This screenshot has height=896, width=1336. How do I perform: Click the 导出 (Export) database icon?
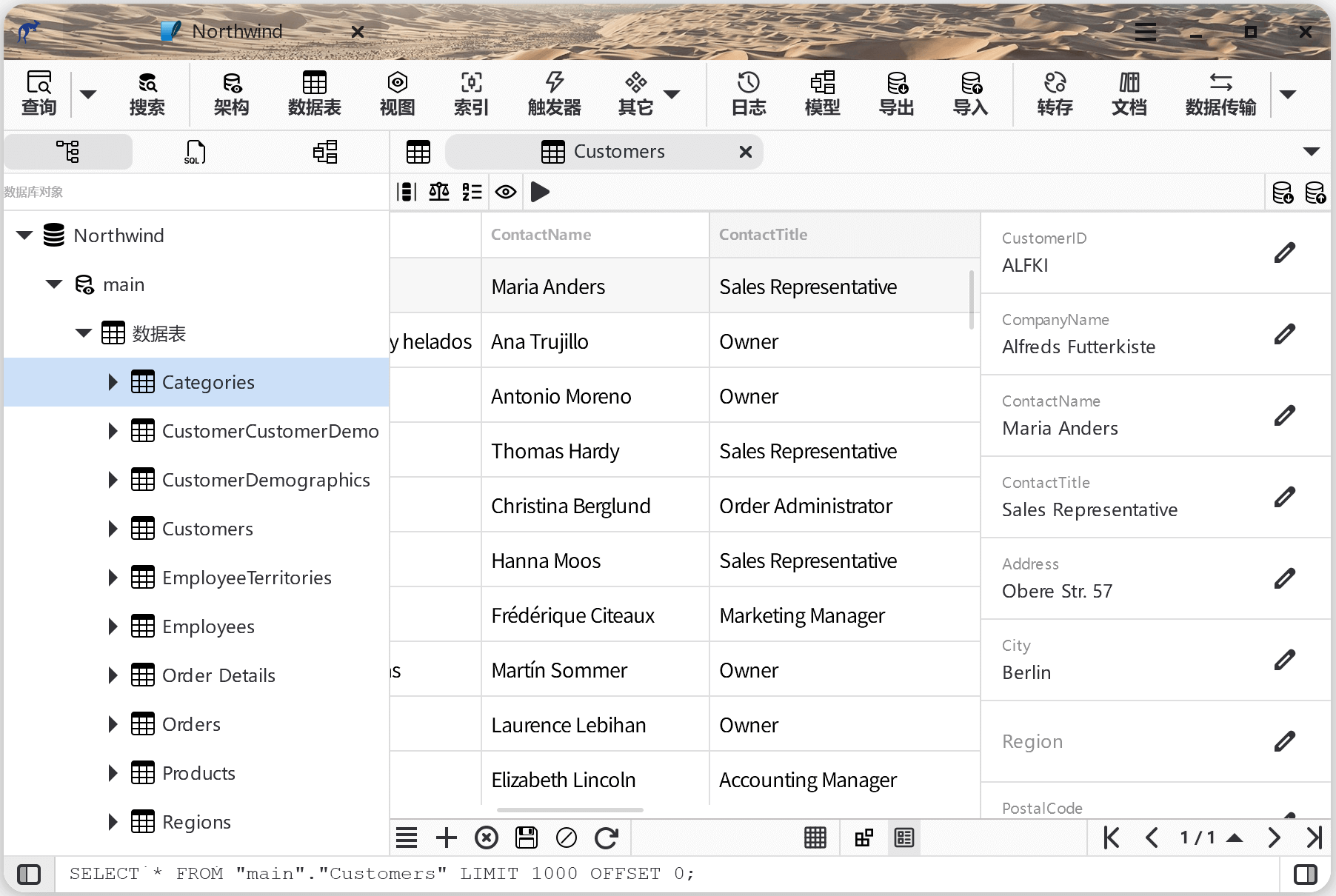click(896, 93)
